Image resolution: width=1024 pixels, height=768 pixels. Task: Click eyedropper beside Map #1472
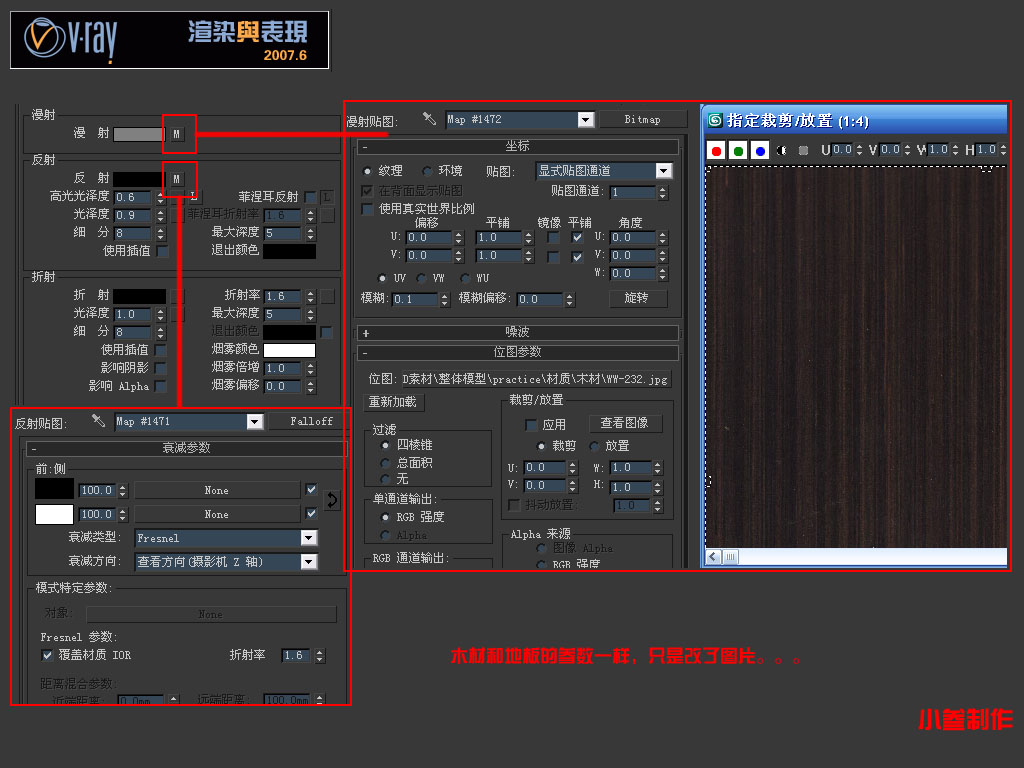430,119
